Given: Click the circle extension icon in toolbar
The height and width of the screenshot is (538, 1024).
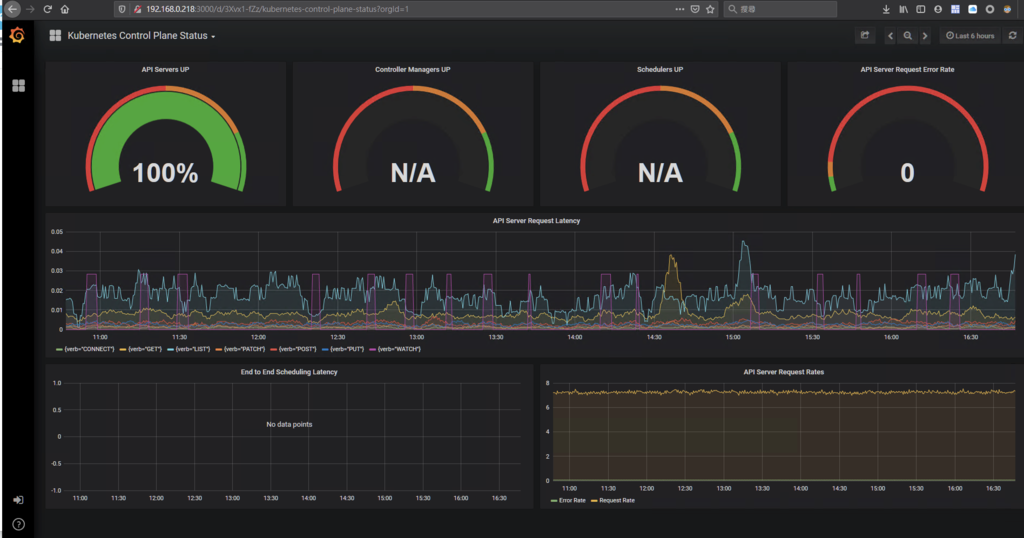Looking at the screenshot, I should tap(990, 9).
